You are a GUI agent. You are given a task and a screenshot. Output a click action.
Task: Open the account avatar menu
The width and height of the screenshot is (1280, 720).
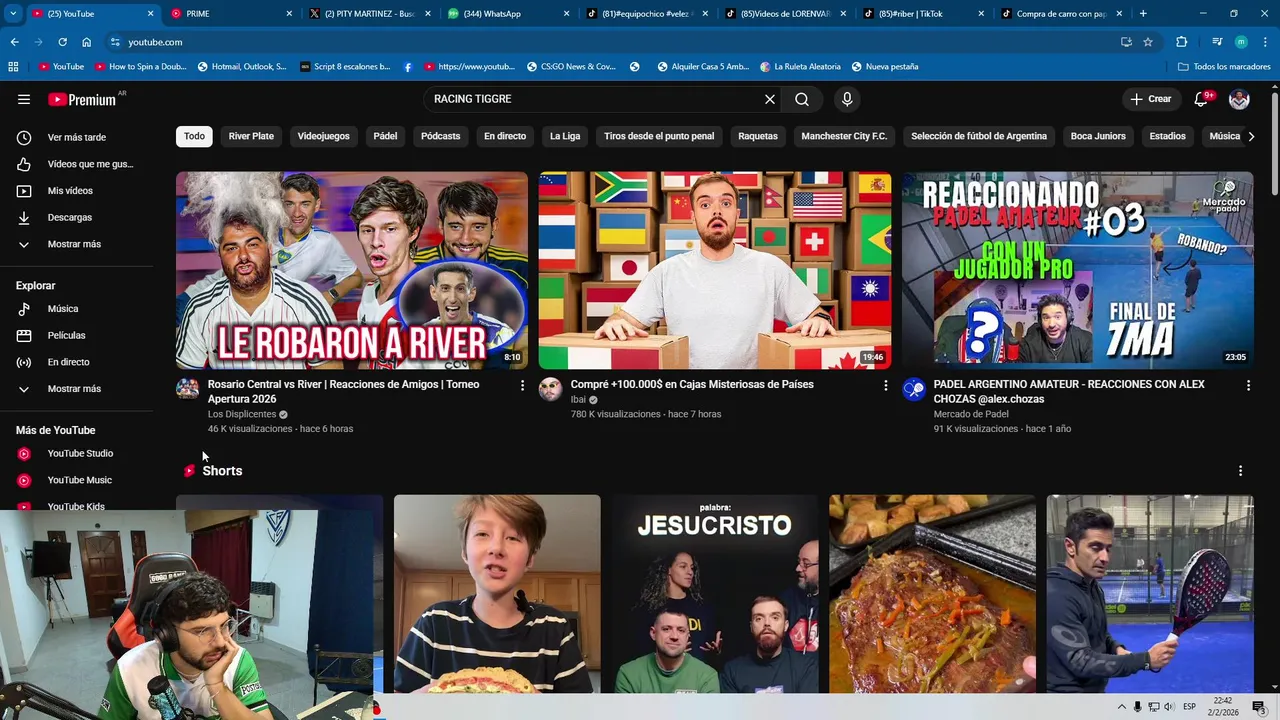(1239, 99)
